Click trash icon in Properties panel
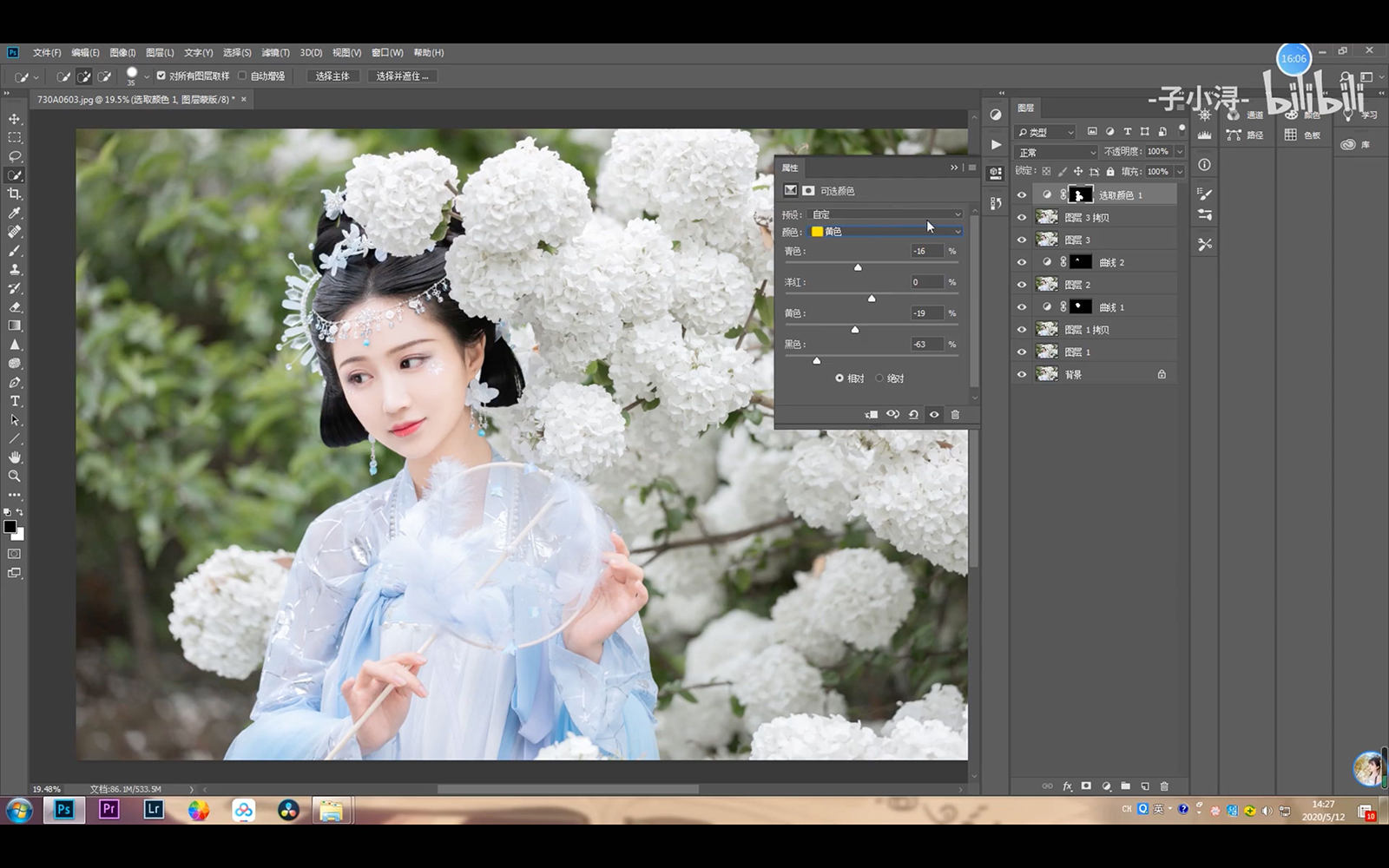Viewport: 1389px width, 868px height. click(955, 415)
